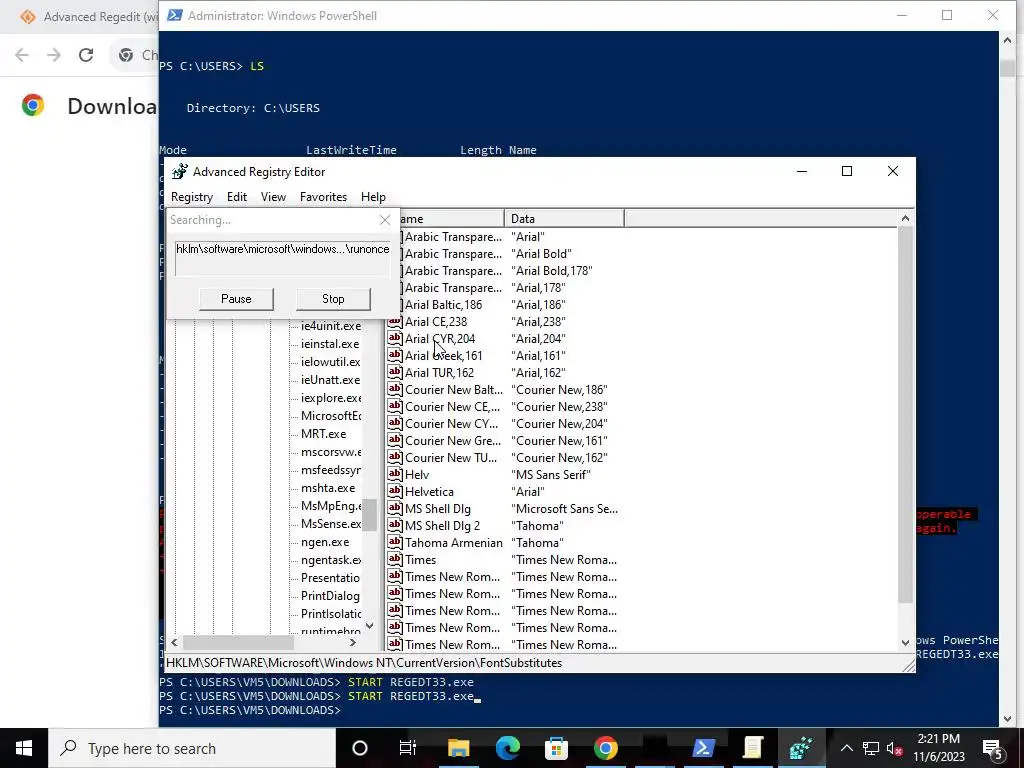Switch to Advanced Regedit taskbar icon
The width and height of the screenshot is (1024, 768).
point(801,748)
